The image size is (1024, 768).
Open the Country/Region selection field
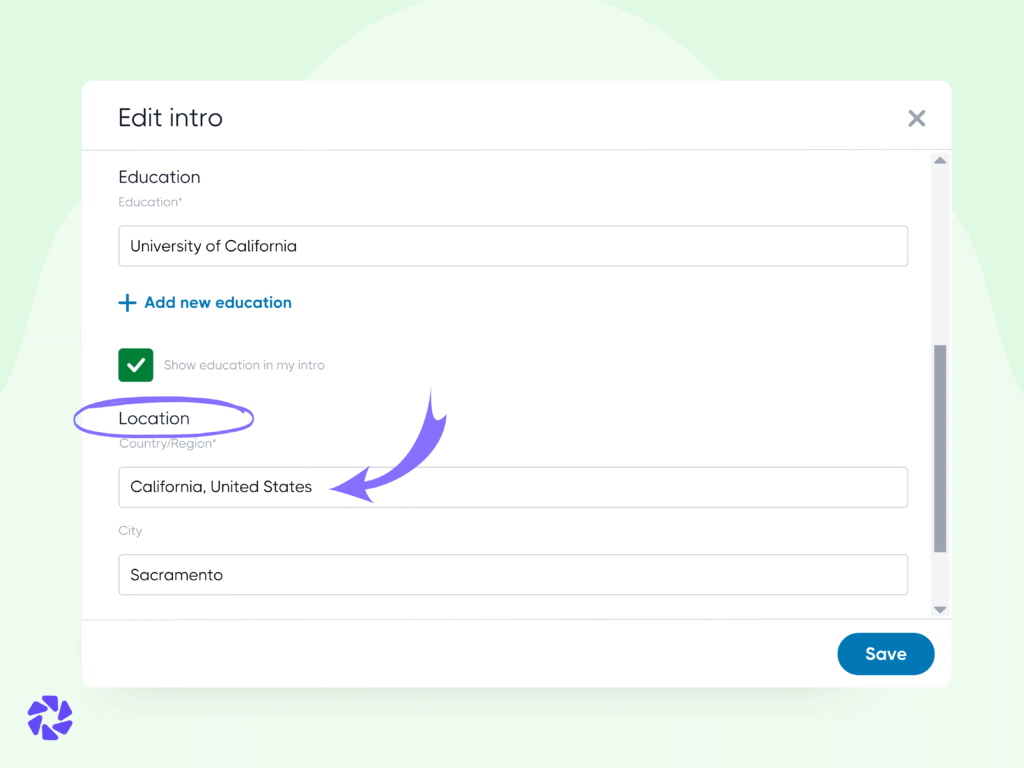pos(513,487)
